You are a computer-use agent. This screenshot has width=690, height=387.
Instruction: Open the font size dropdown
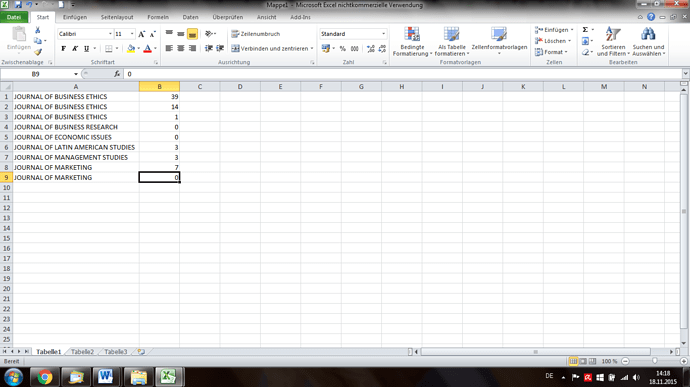click(x=132, y=34)
